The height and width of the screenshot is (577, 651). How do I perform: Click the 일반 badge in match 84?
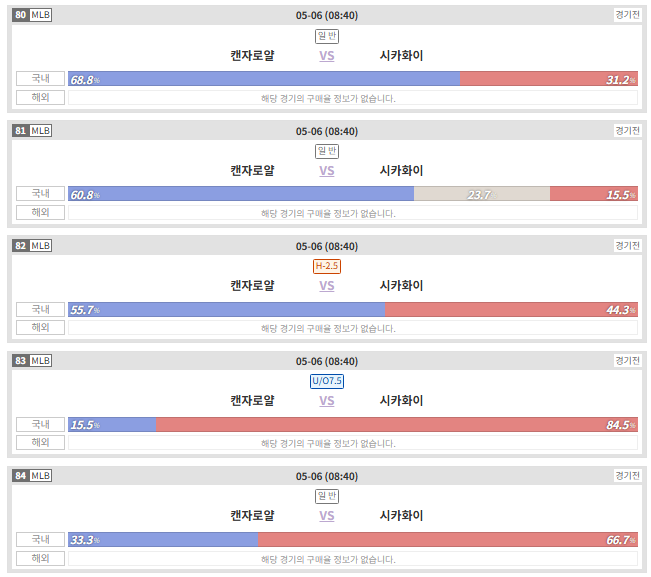click(327, 496)
